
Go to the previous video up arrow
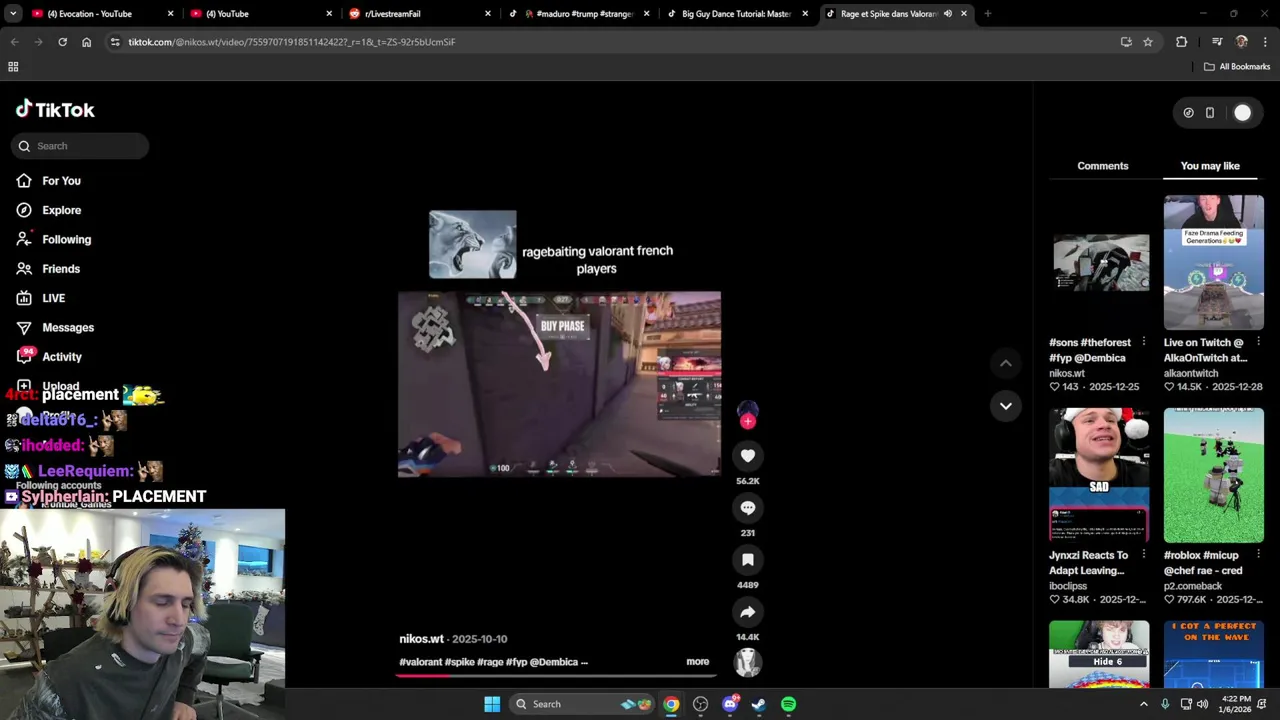[x=1005, y=363]
